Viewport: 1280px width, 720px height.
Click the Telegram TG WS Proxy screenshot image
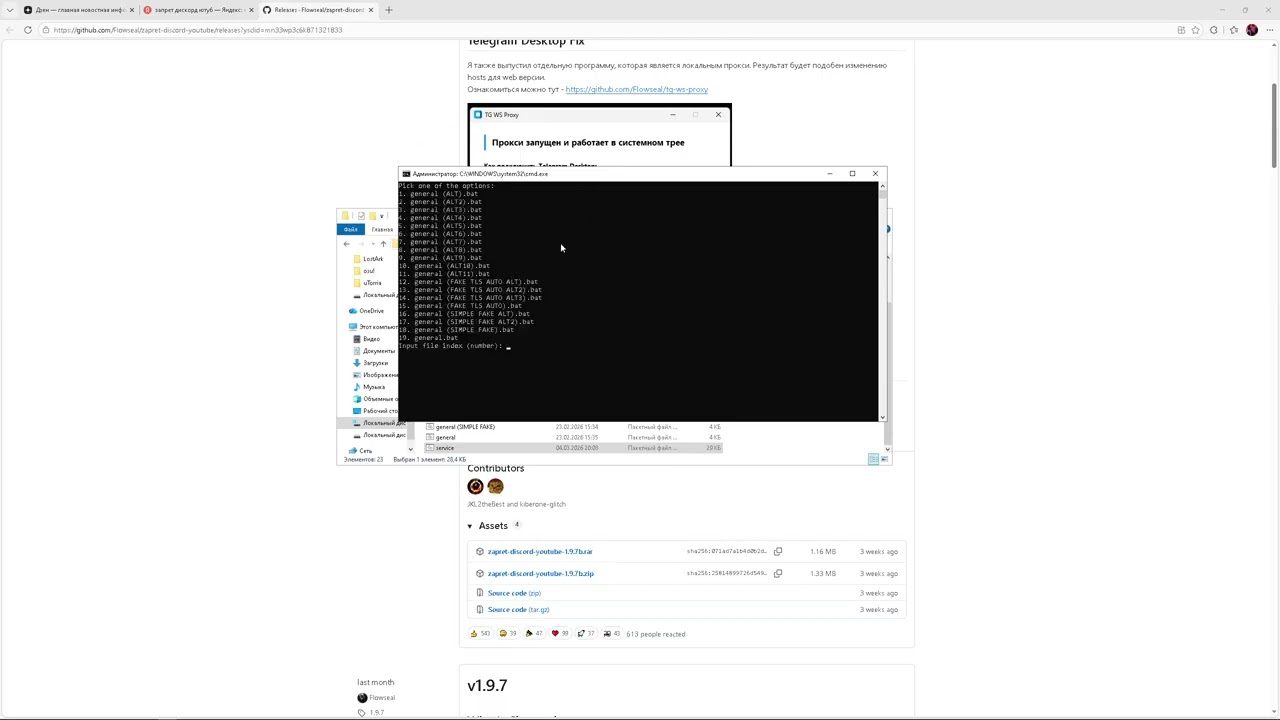pos(599,135)
